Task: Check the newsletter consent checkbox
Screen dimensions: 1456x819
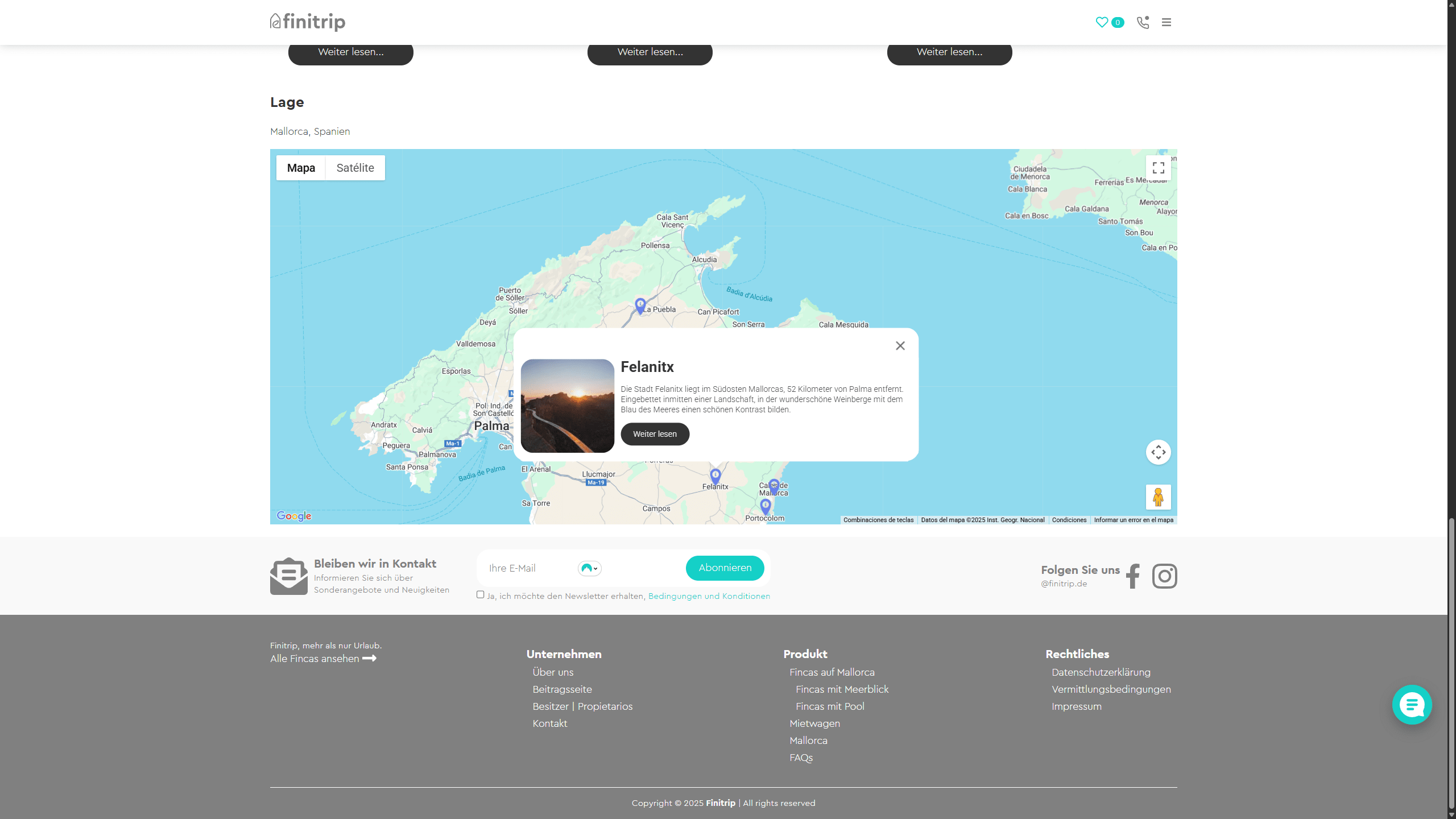Action: coord(481,594)
